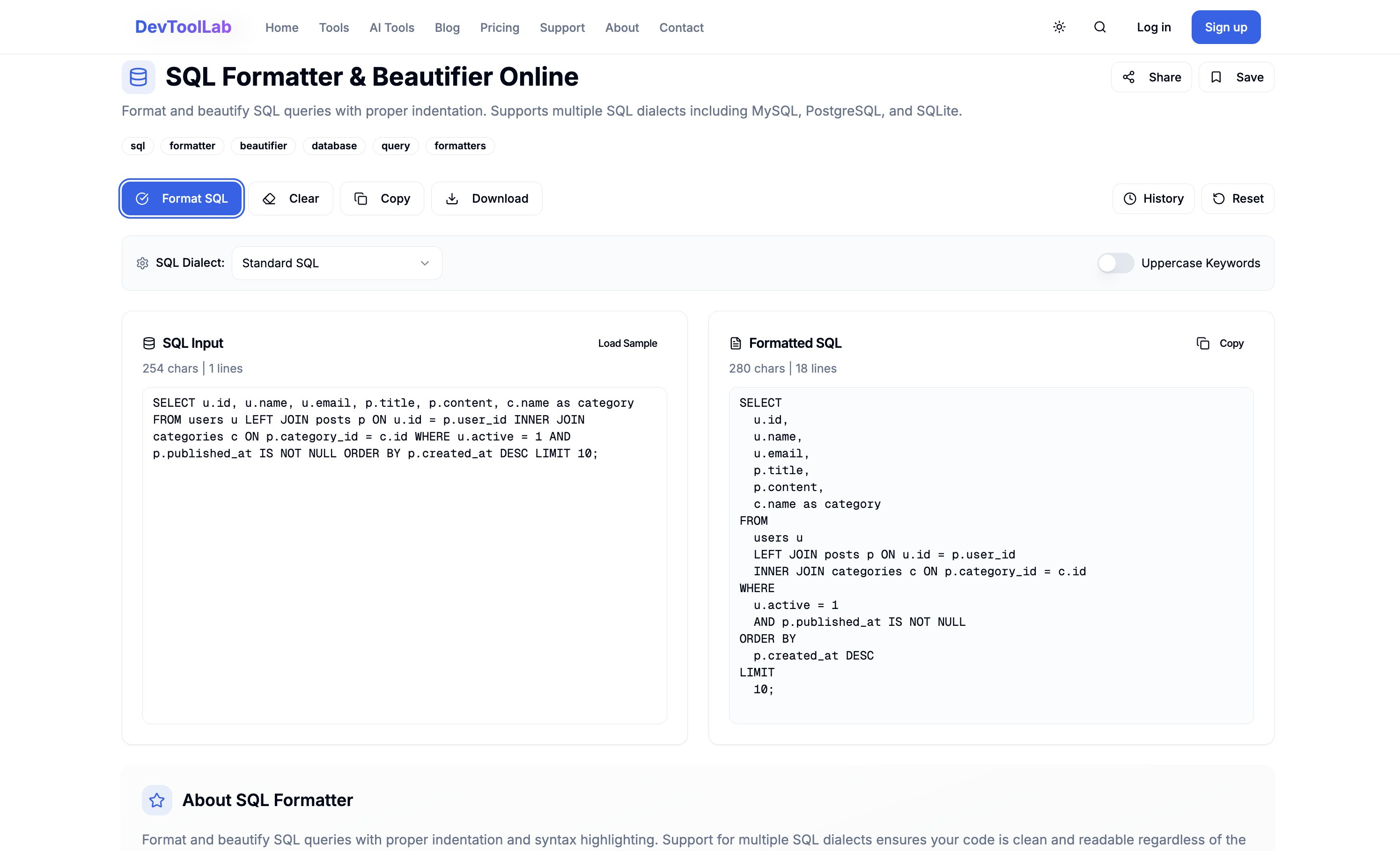Screen dimensions: 1400x851
Task: Clear input using the eraser button
Action: tap(290, 198)
